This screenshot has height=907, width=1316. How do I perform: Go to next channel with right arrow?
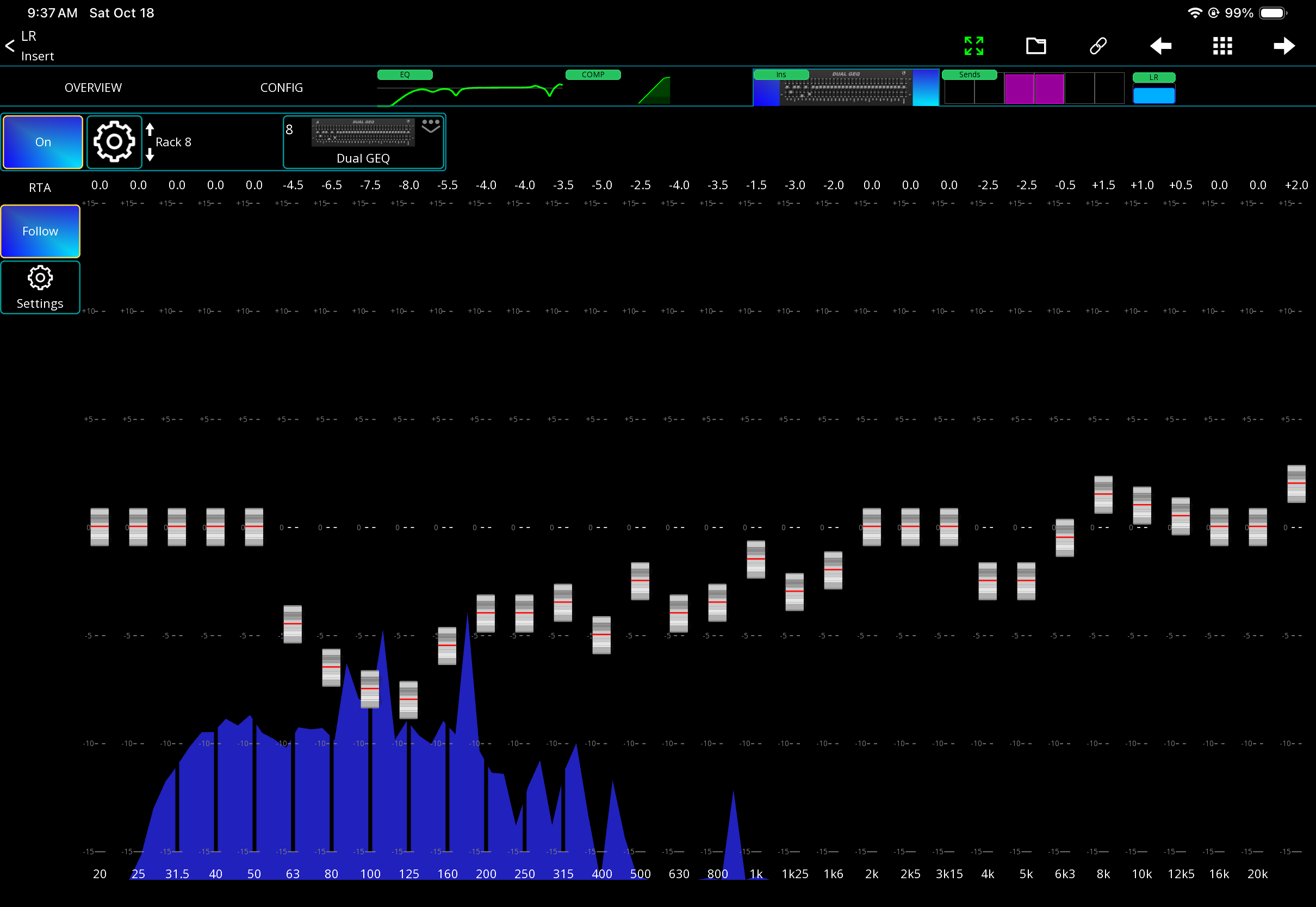click(1284, 46)
